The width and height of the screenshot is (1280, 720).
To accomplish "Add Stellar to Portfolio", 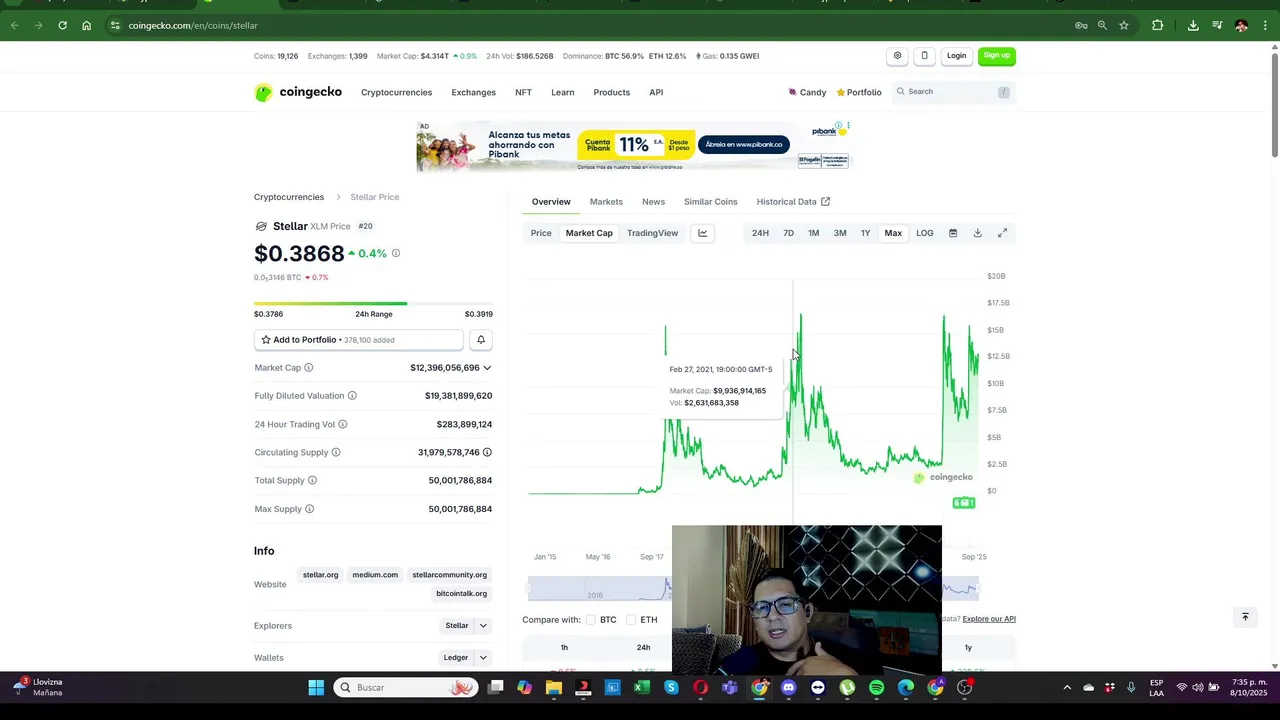I will [x=359, y=340].
